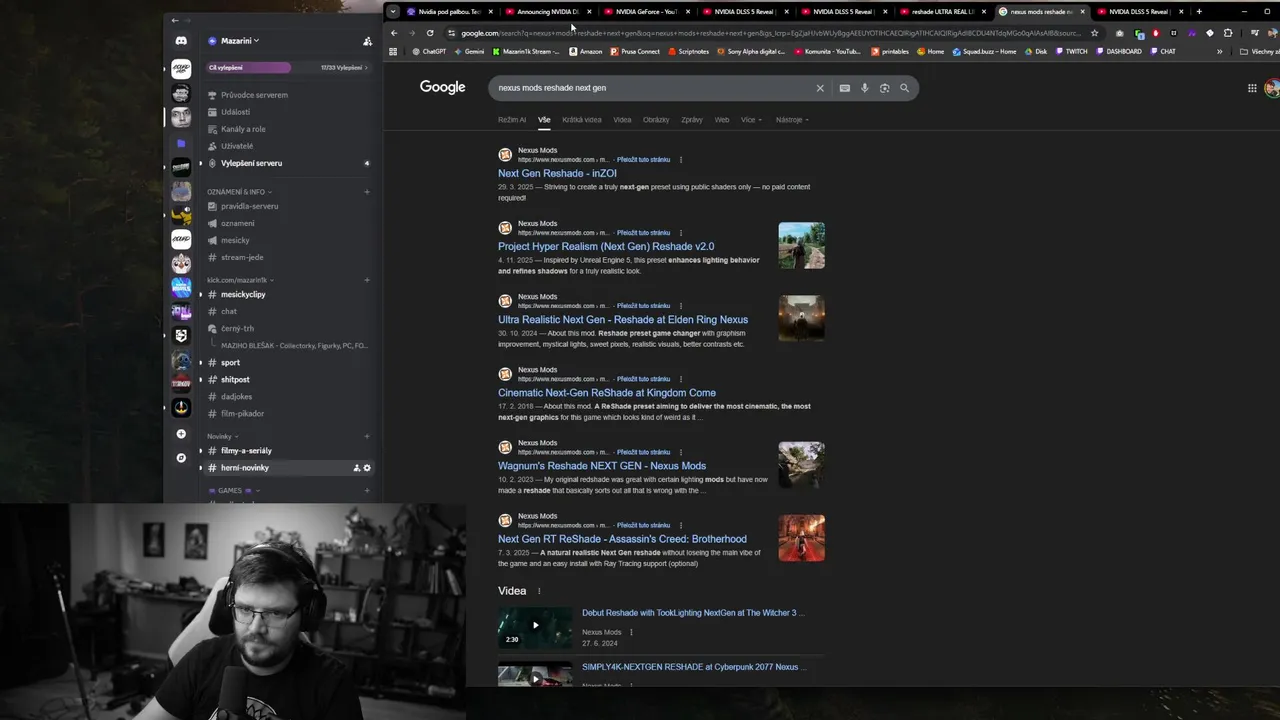Clear the Google search box text
1280x720 pixels.
[x=820, y=88]
